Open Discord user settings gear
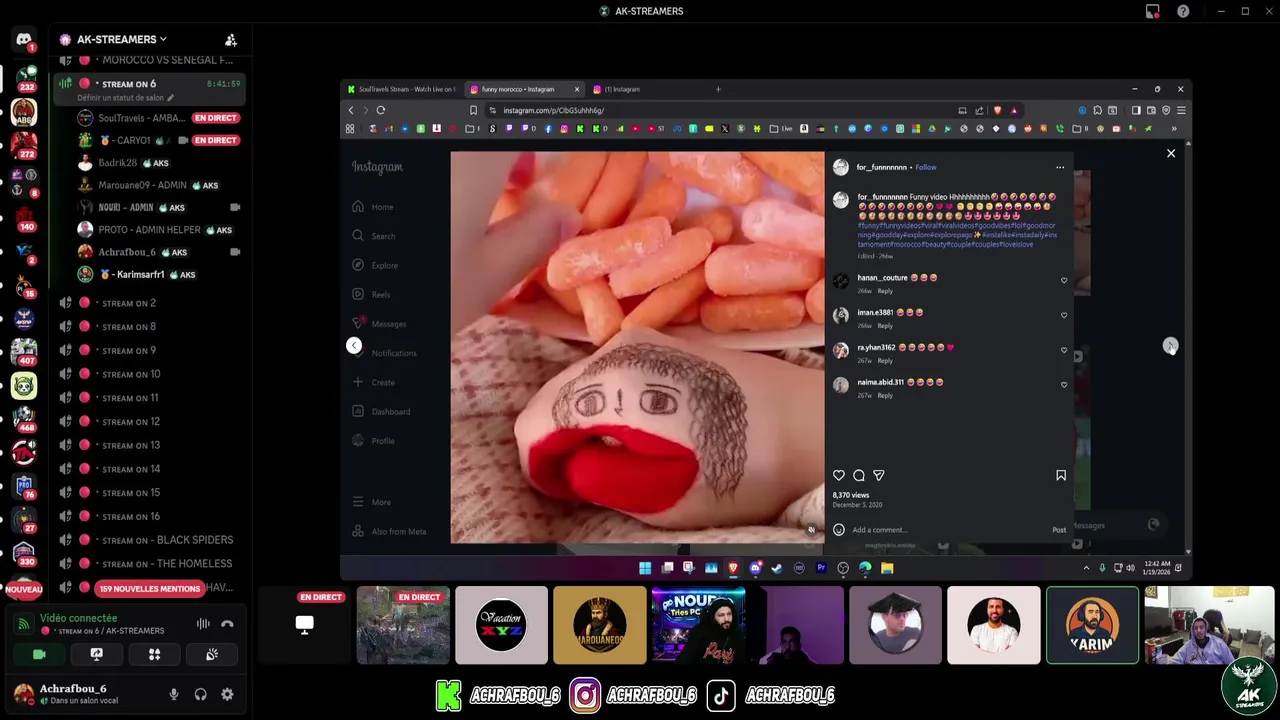Image resolution: width=1280 pixels, height=720 pixels. (x=227, y=694)
